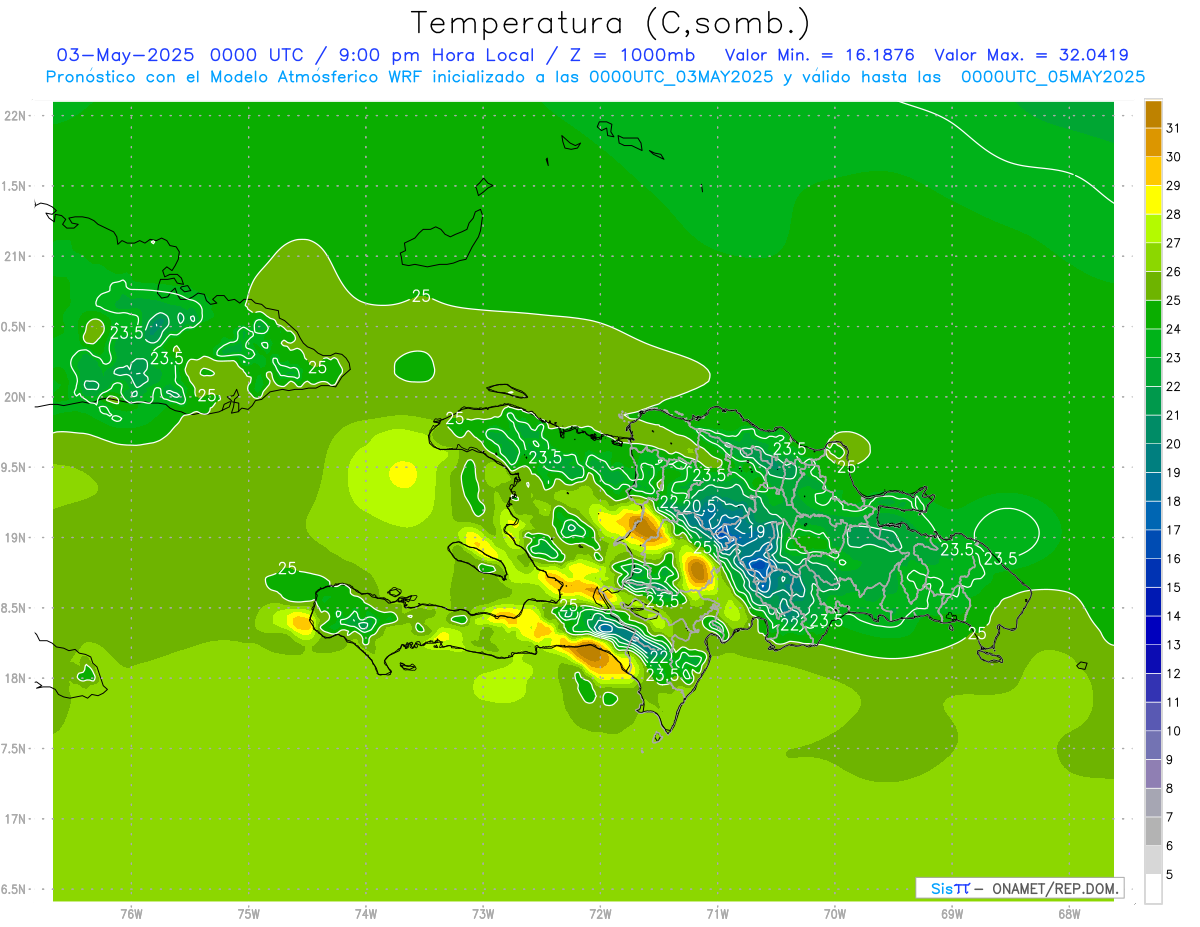This screenshot has width=1200, height=927.
Task: Click the "0.5N" latitude axis label
Action: click(x=15, y=327)
